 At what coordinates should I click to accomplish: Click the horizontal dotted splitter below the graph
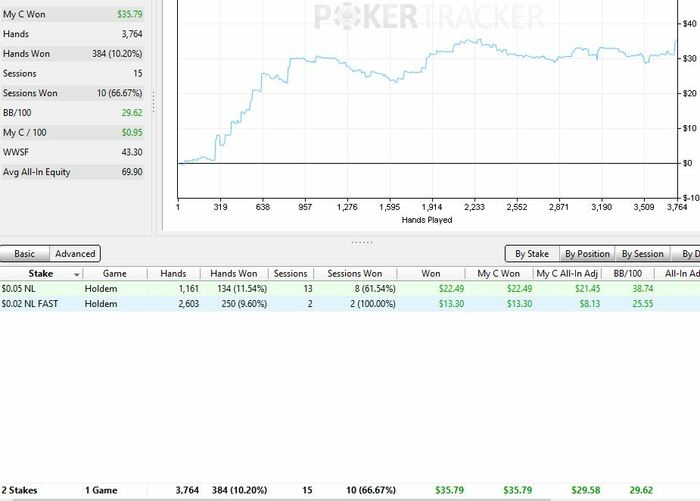point(362,242)
